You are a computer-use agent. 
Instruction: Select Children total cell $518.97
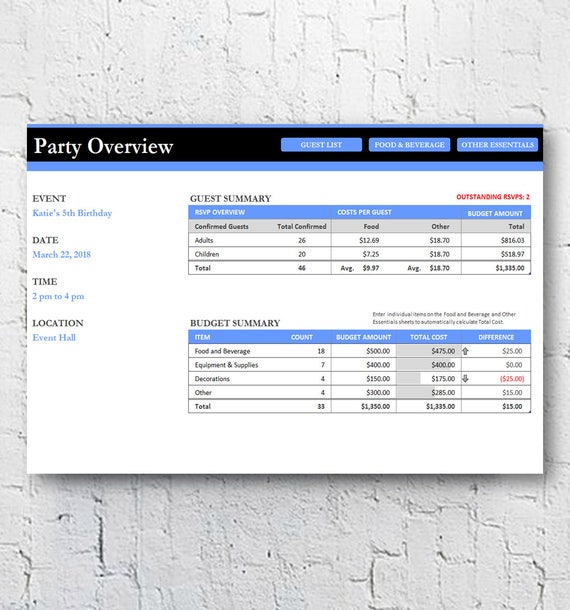tap(512, 254)
